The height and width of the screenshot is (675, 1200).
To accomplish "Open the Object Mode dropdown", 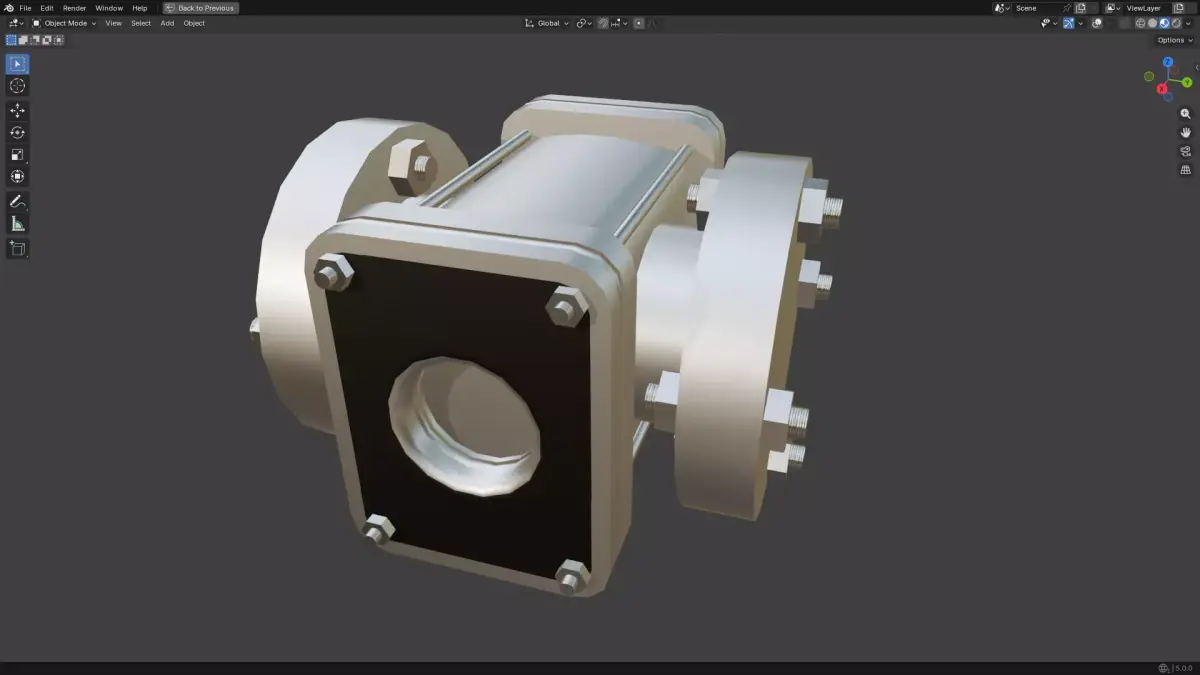I will click(64, 23).
